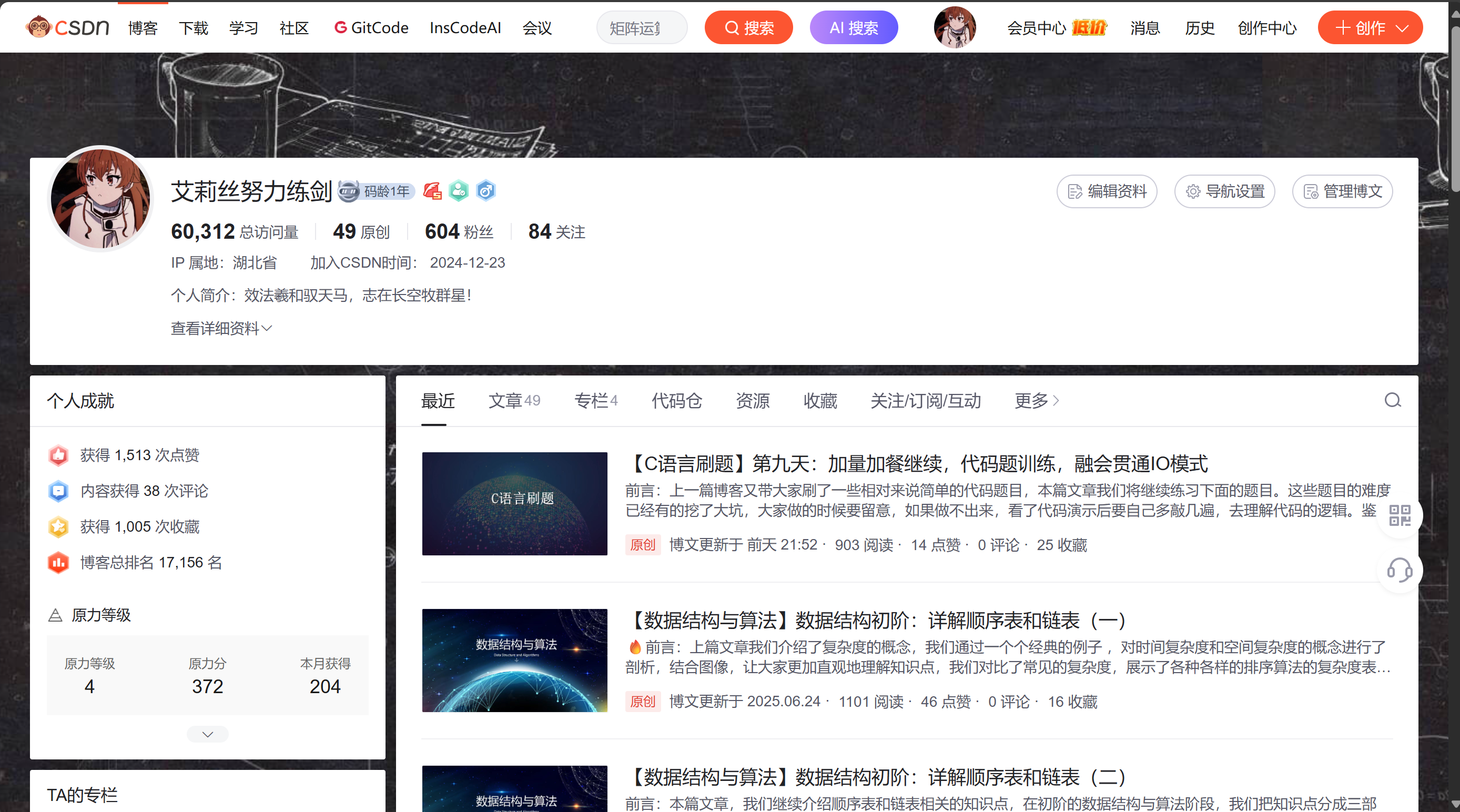Open the C语言刷题 article thumbnail
This screenshot has width=1460, height=812.
[x=514, y=503]
